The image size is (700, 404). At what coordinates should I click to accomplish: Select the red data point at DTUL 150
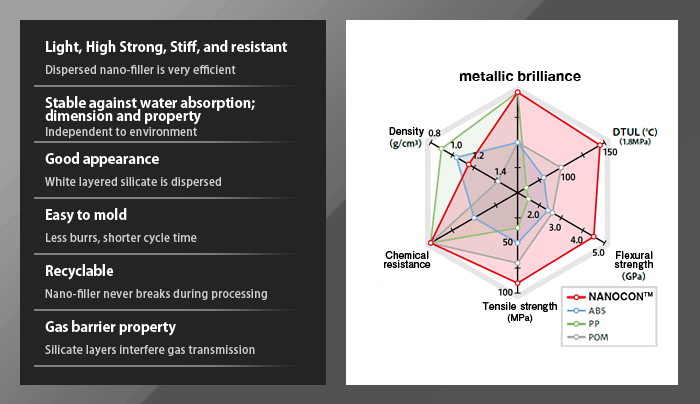600,145
